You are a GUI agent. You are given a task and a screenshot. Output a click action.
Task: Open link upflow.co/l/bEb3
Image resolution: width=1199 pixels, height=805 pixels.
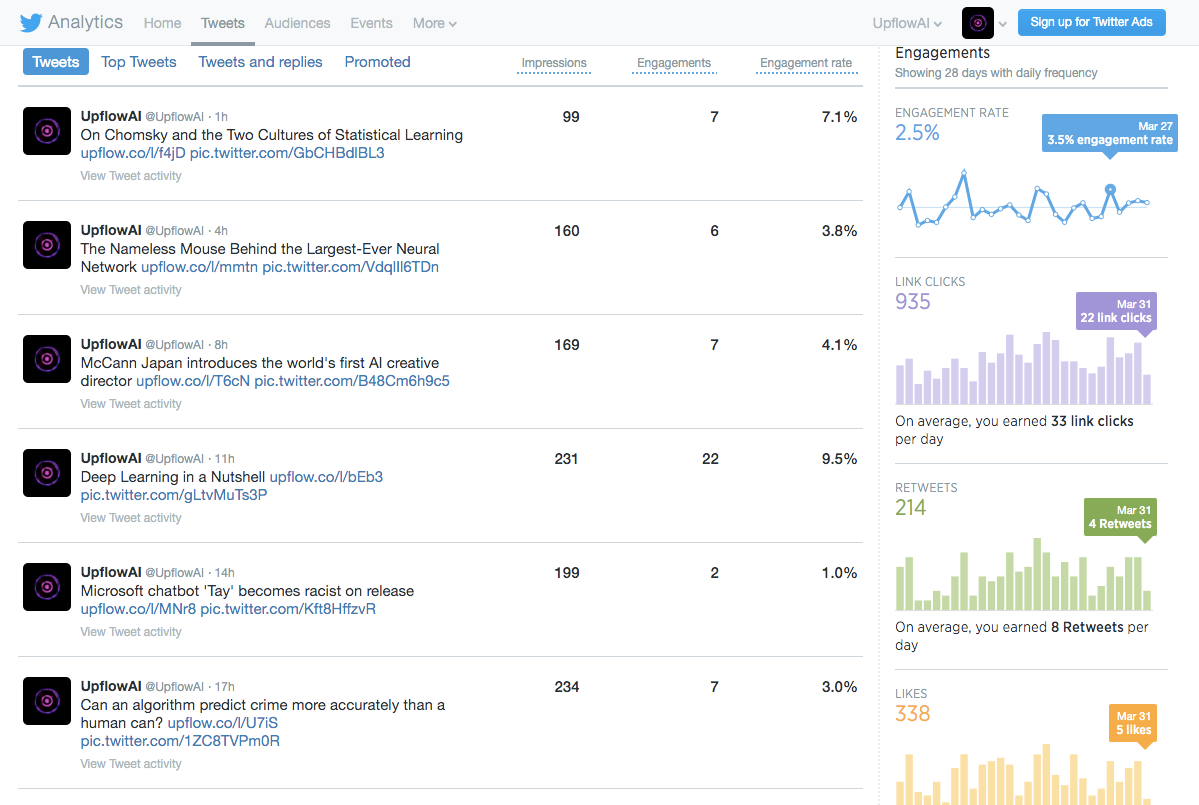tap(326, 477)
